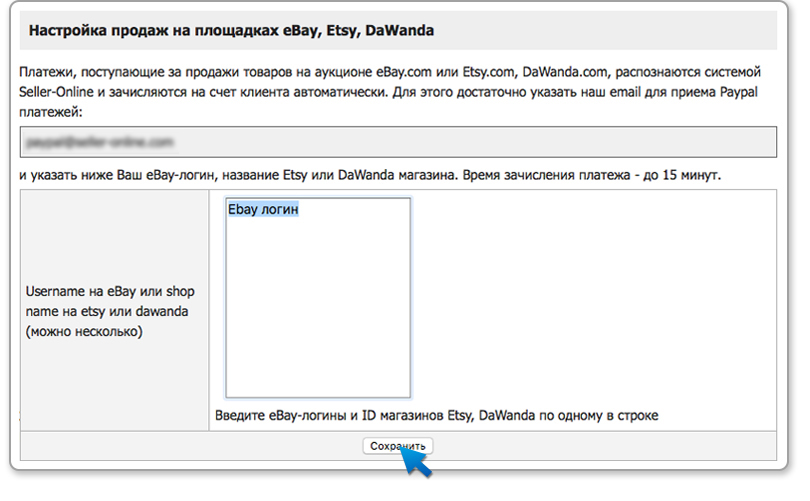Focus the eBay login textarea
This screenshot has width=810, height=501.
pyautogui.click(x=318, y=298)
